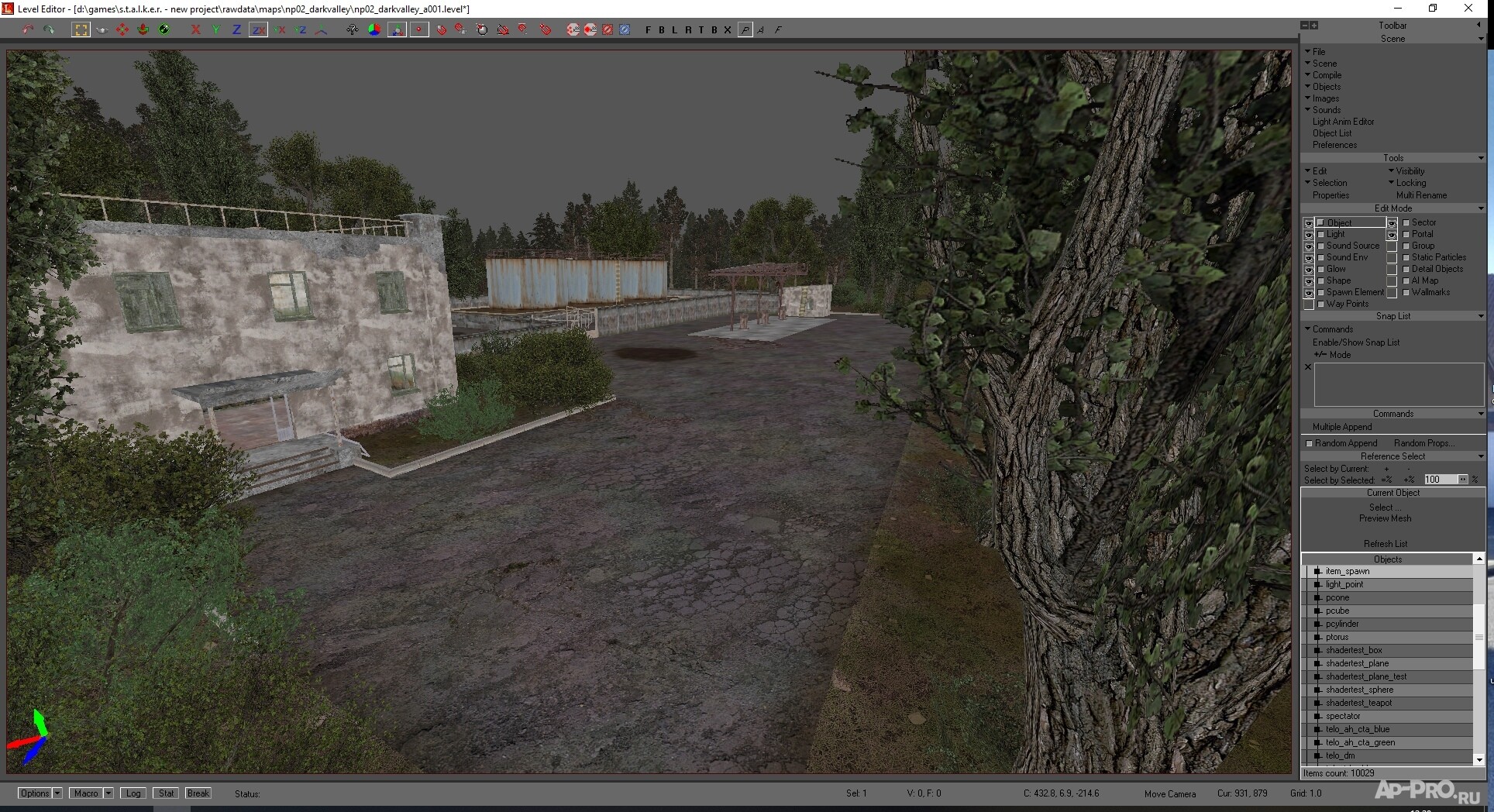
Task: Activate the Select tool in toolbar
Action: (81, 29)
